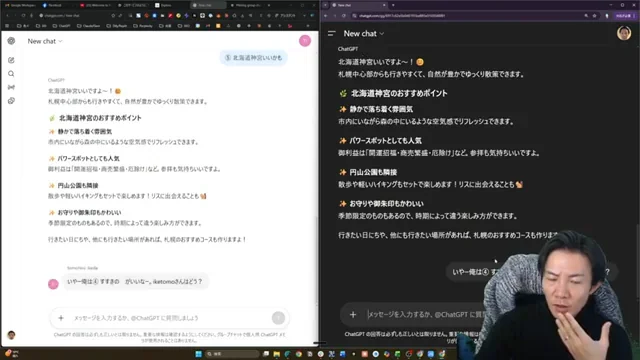Click the send arrow button in left window
The width and height of the screenshot is (640, 360).
point(278,318)
